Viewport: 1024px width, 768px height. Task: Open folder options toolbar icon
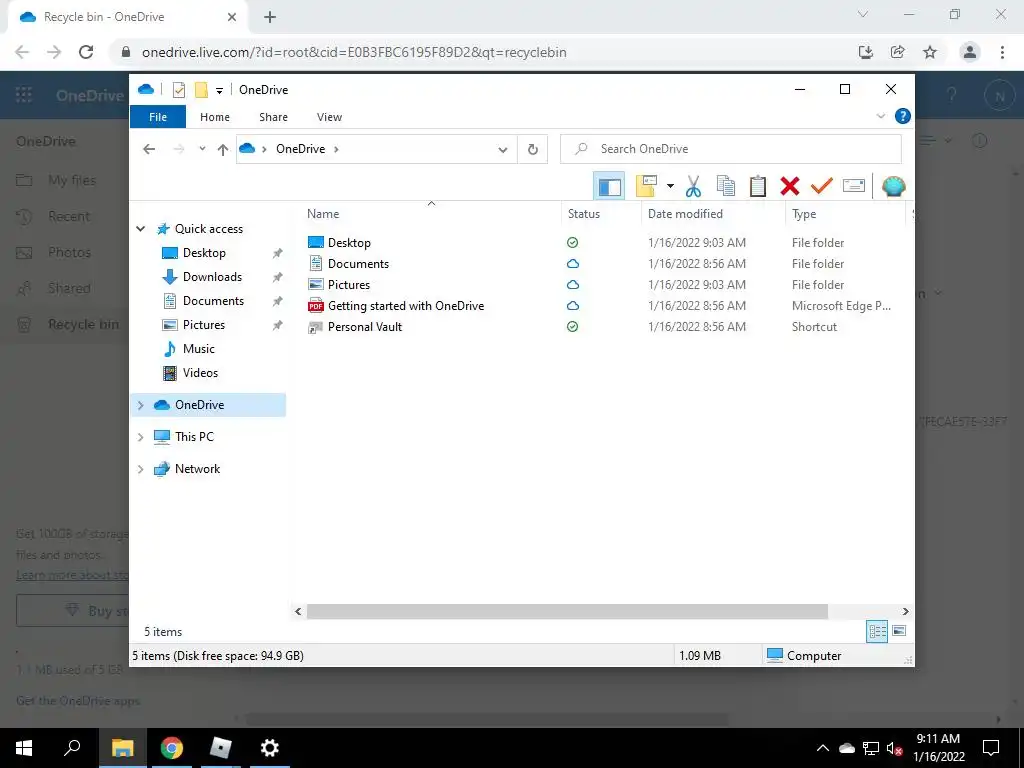coord(647,186)
